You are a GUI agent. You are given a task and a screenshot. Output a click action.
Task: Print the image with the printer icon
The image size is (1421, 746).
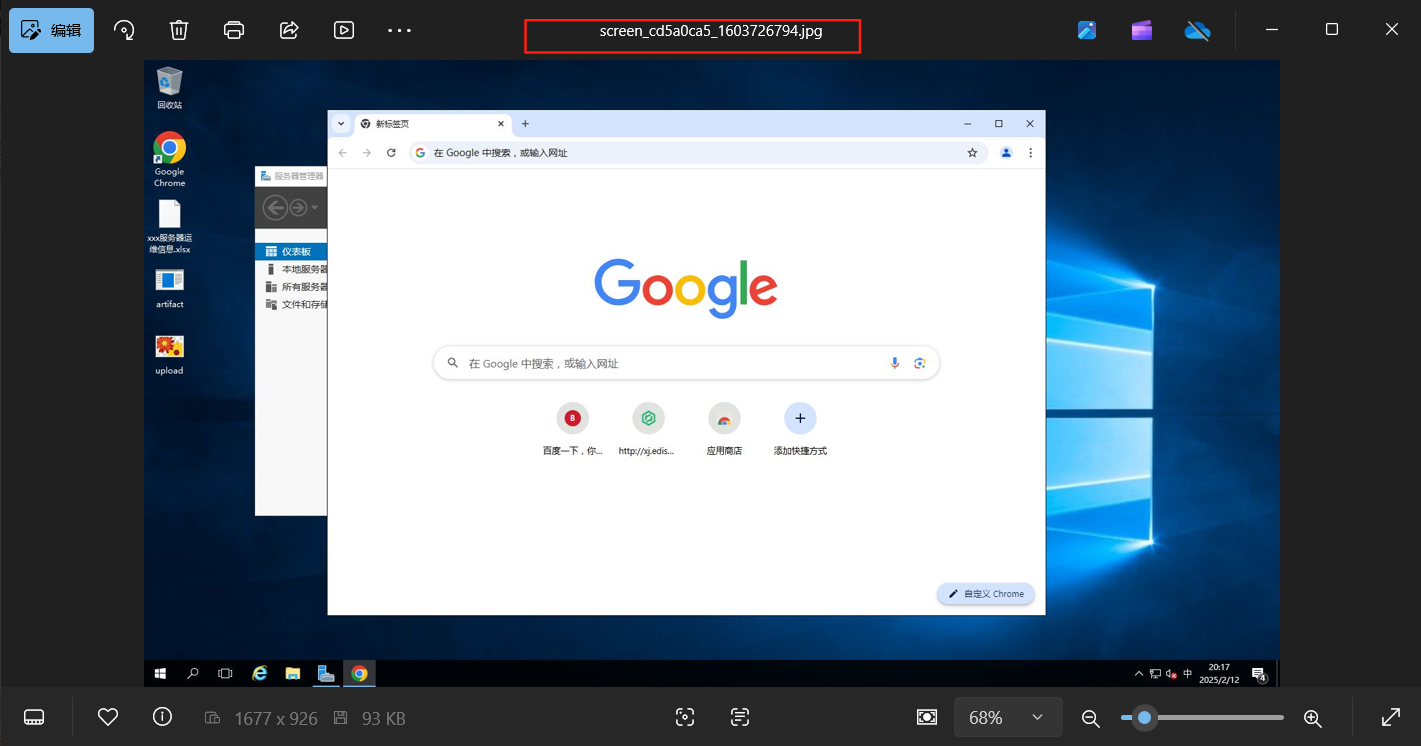[x=234, y=30]
